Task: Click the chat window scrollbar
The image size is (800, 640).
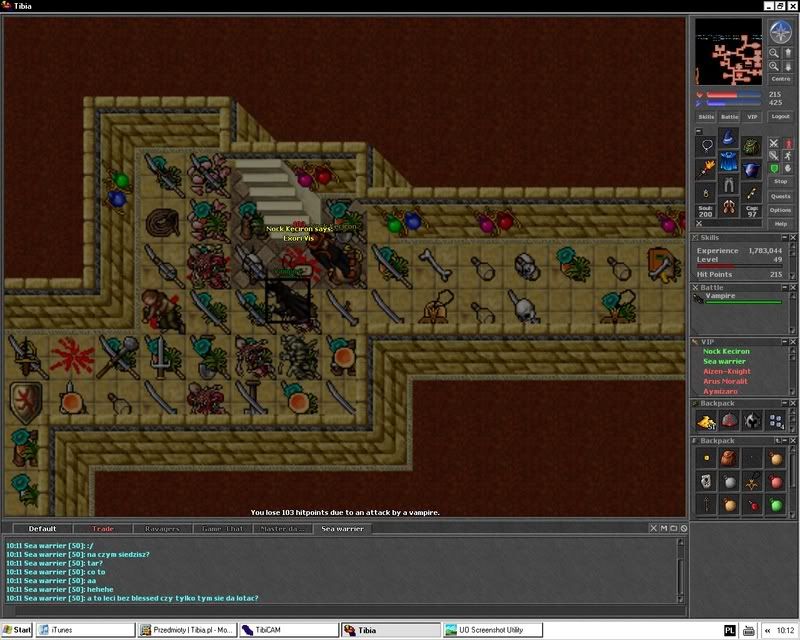Action: tap(680, 570)
